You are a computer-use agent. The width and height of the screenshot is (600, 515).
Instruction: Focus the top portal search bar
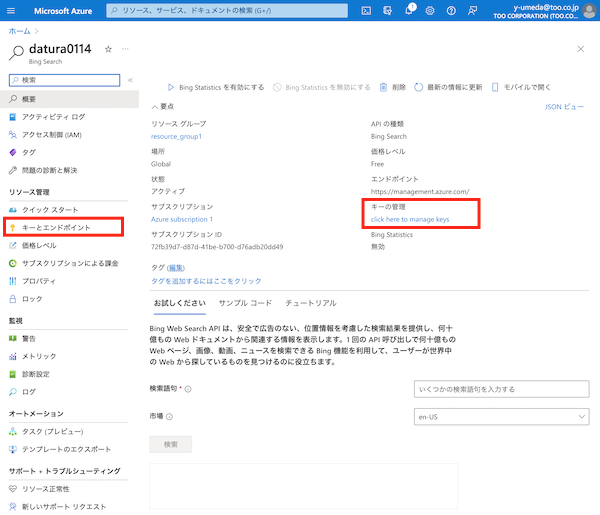coord(227,11)
